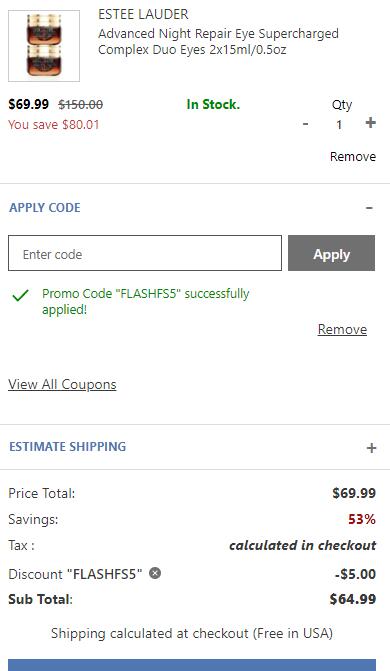Open the View All Coupons link

coord(62,384)
